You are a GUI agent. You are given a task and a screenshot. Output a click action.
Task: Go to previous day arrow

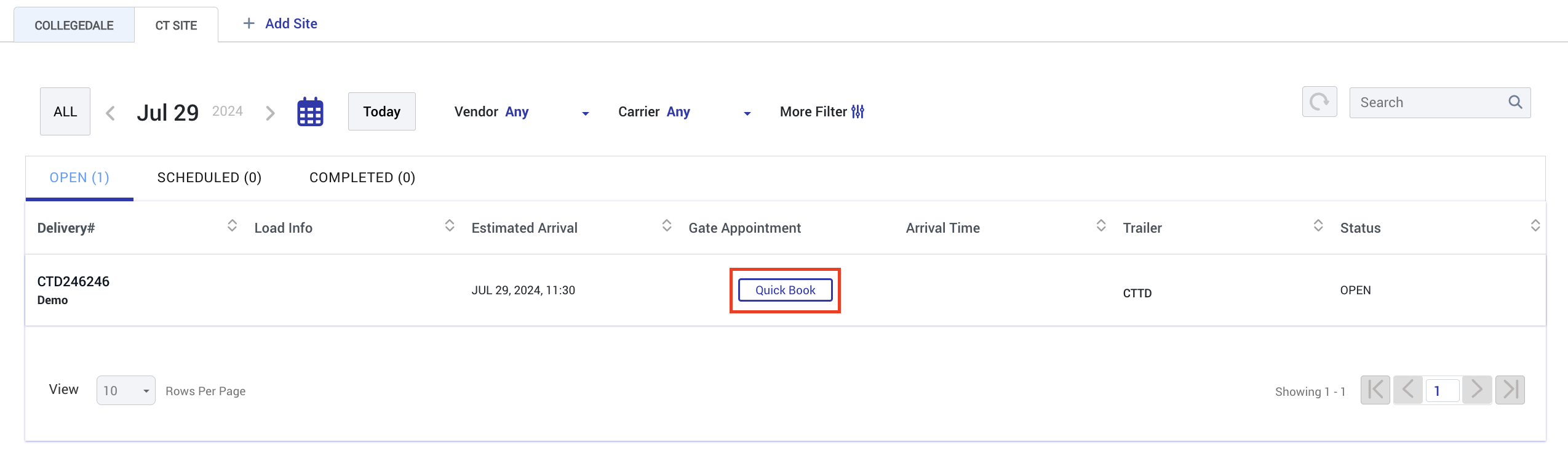tap(111, 113)
